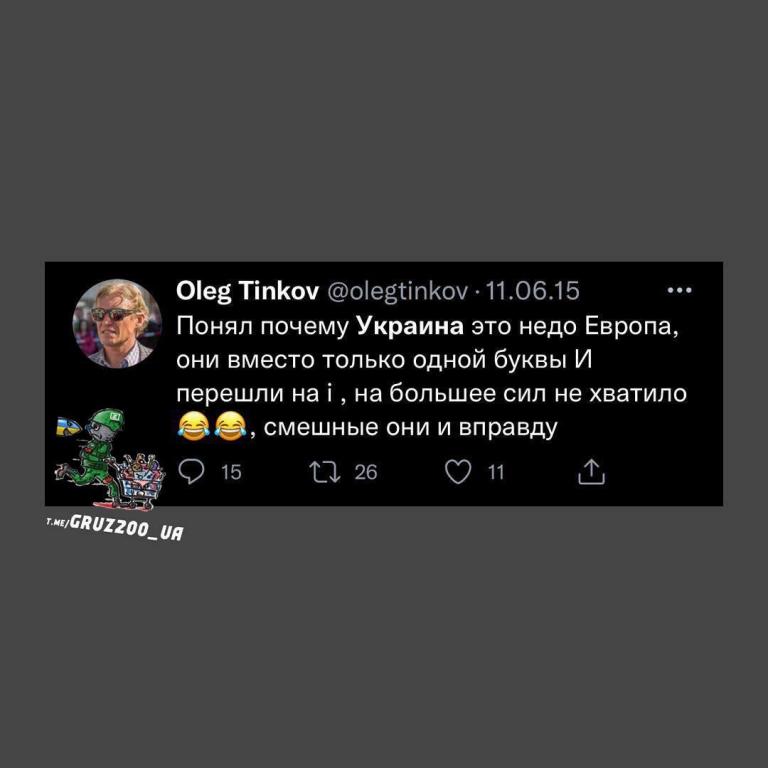This screenshot has height=768, width=768.
Task: Click the Oleg Tinkov display name
Action: [x=247, y=291]
